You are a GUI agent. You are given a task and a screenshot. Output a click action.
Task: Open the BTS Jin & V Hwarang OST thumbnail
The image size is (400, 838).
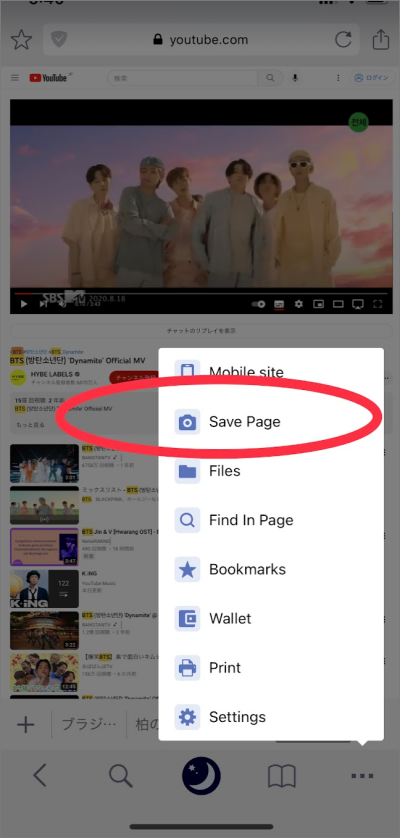[x=44, y=547]
